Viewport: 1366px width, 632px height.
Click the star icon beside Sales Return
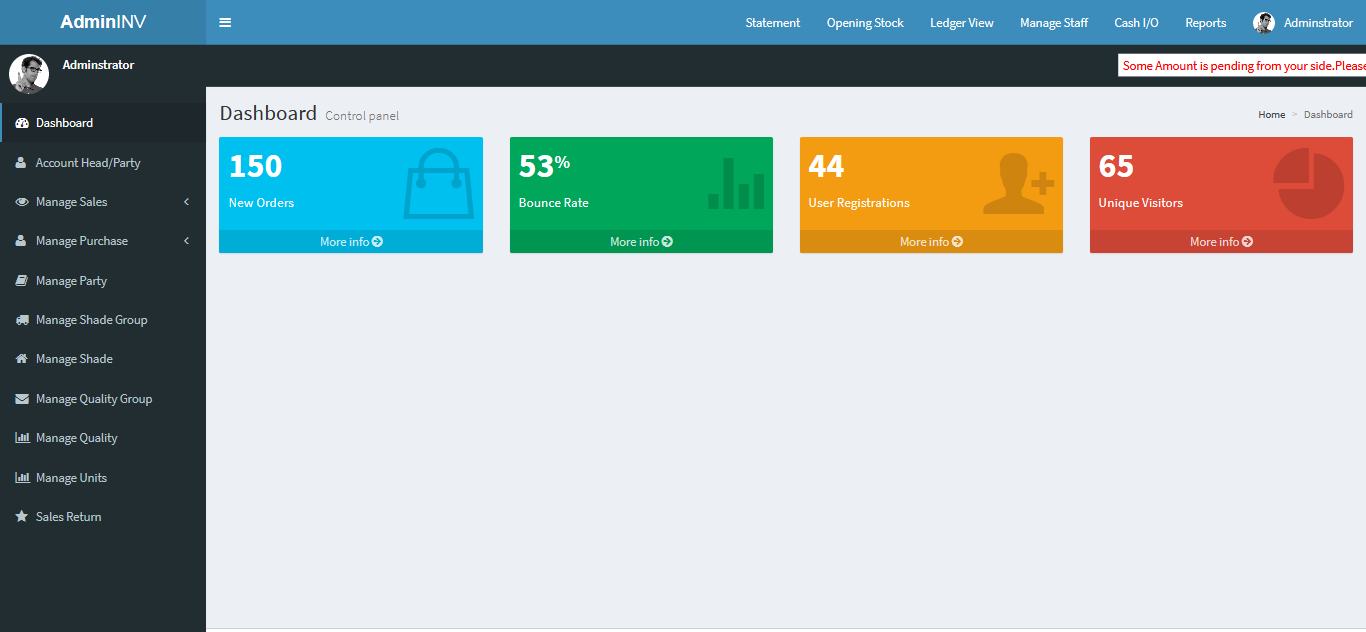[21, 517]
